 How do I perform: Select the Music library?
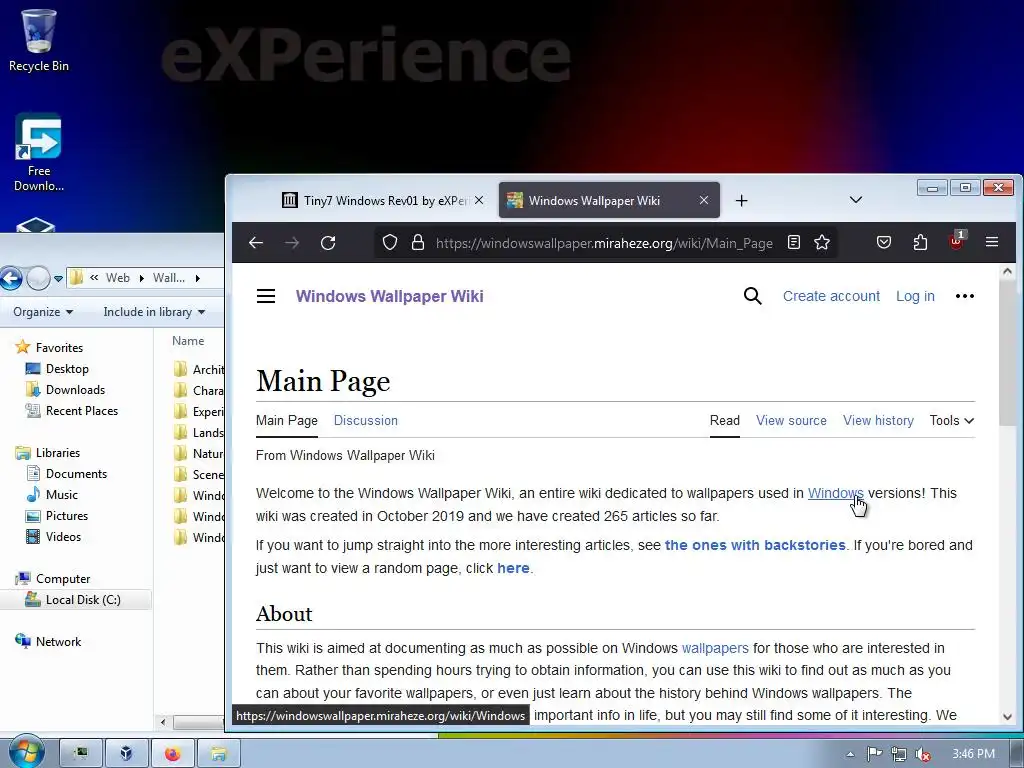click(61, 495)
